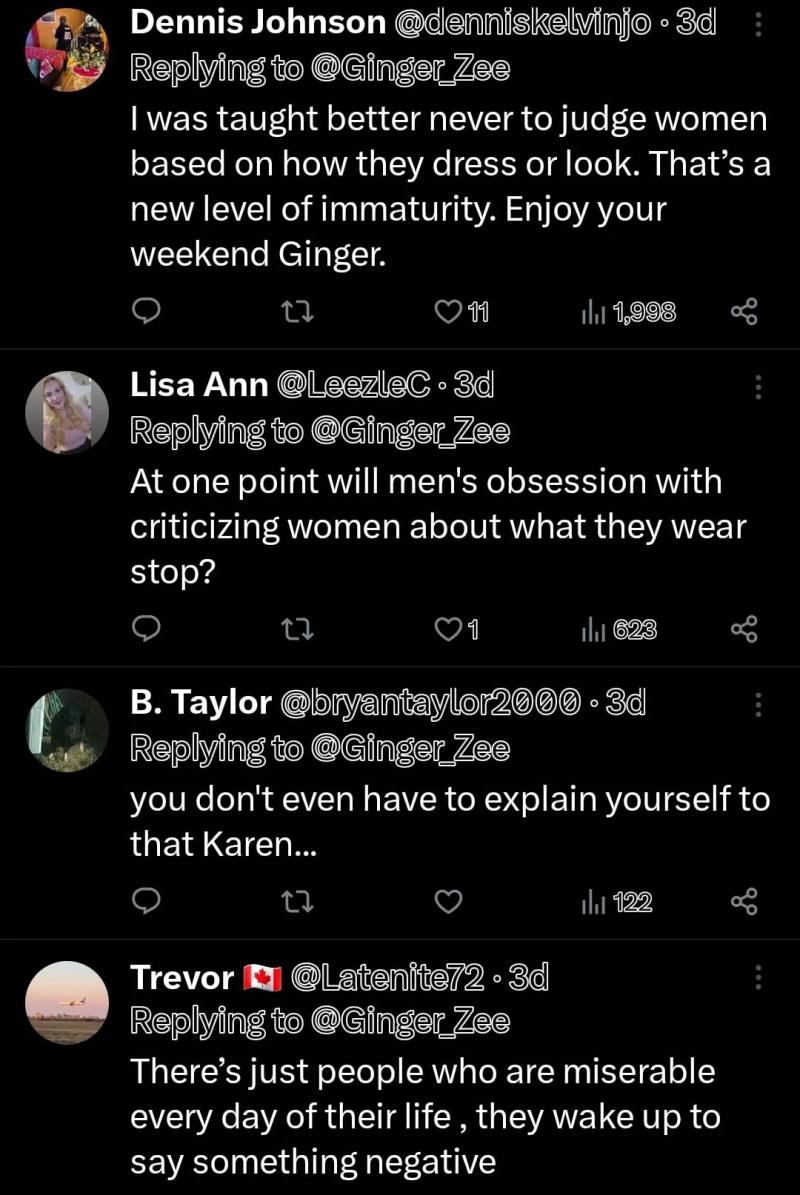Like Lisa Ann's tweet with 1 like
Image resolution: width=800 pixels, height=1195 pixels.
[457, 630]
